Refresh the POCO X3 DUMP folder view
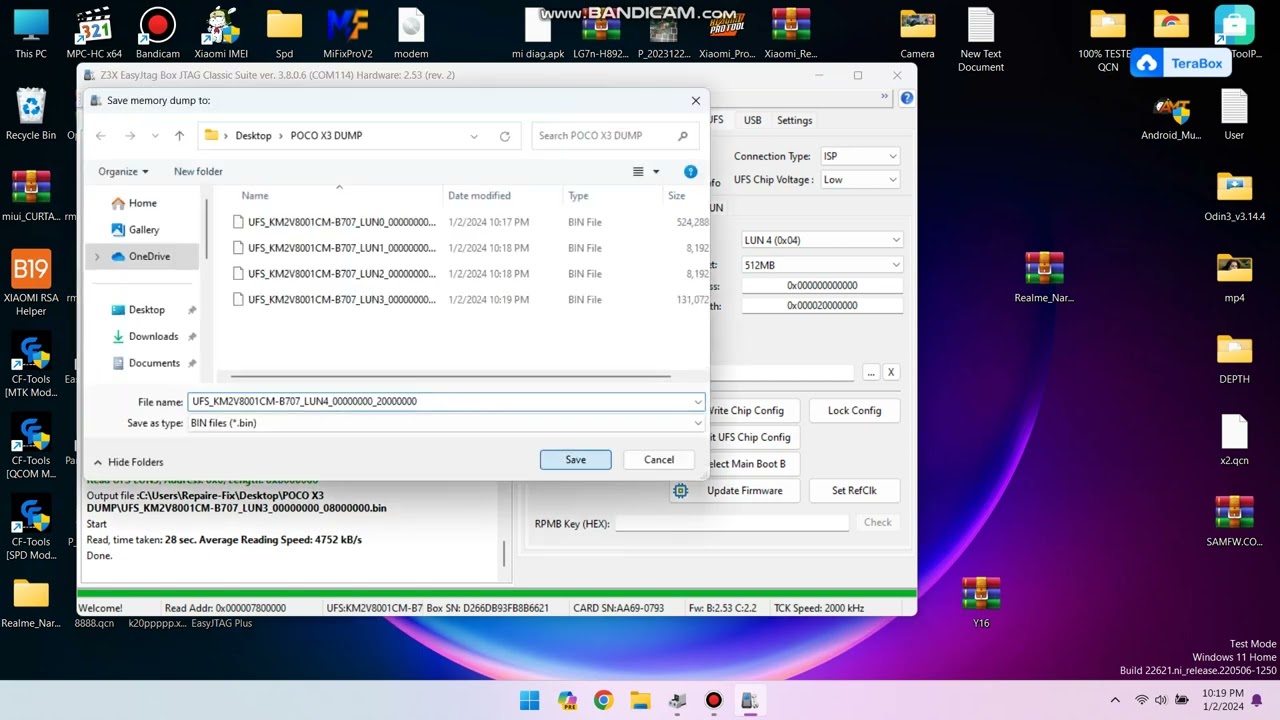 505,136
